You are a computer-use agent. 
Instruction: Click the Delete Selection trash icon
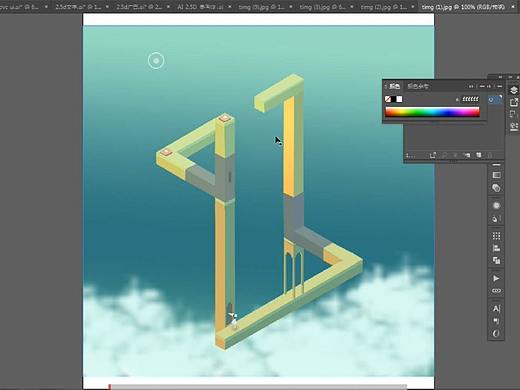click(490, 155)
